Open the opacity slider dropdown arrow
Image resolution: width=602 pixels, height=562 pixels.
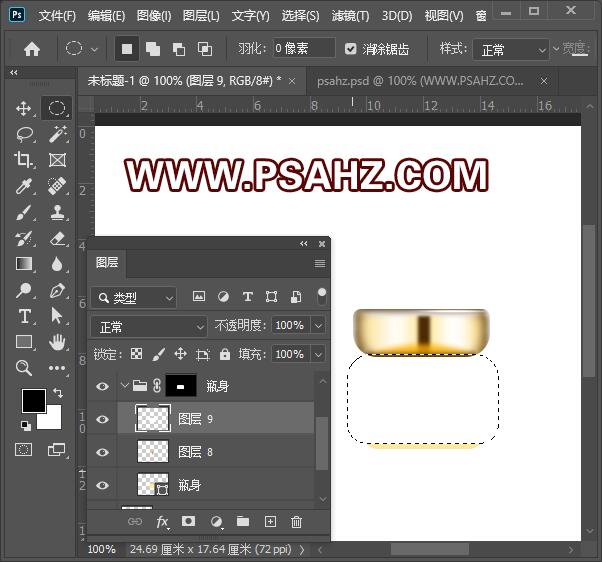click(318, 326)
